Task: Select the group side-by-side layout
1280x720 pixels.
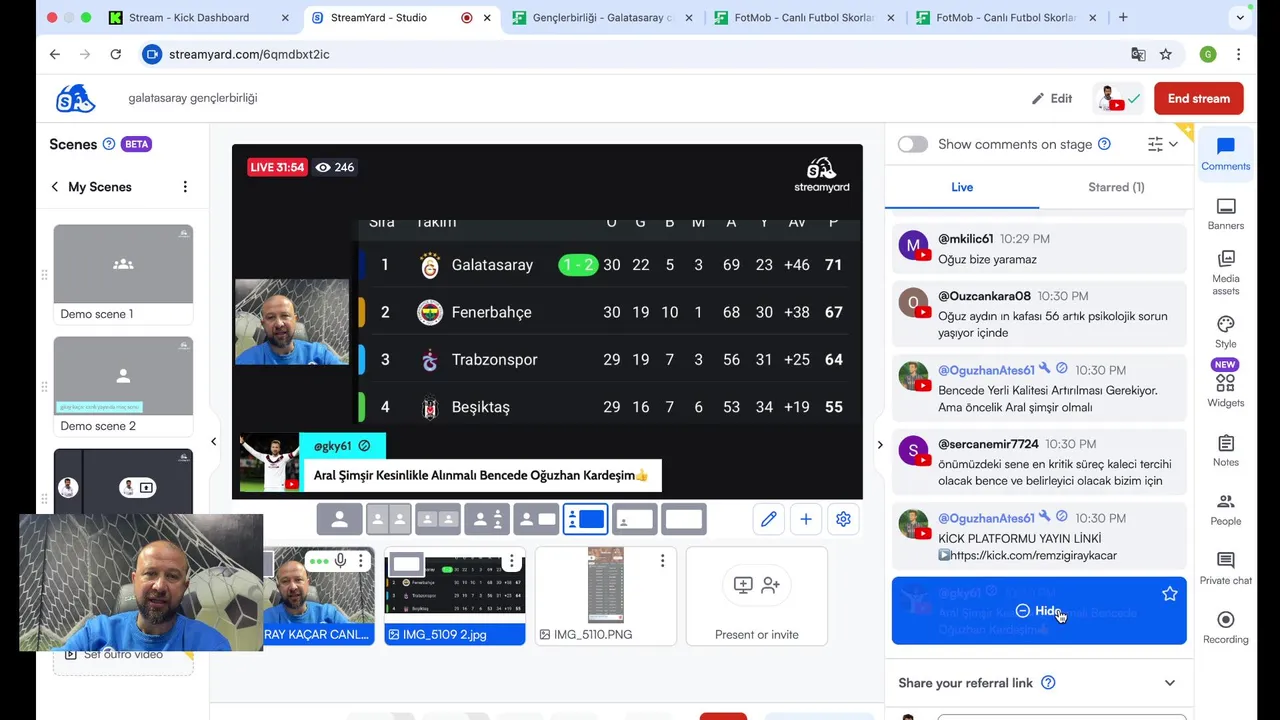Action: coord(437,519)
